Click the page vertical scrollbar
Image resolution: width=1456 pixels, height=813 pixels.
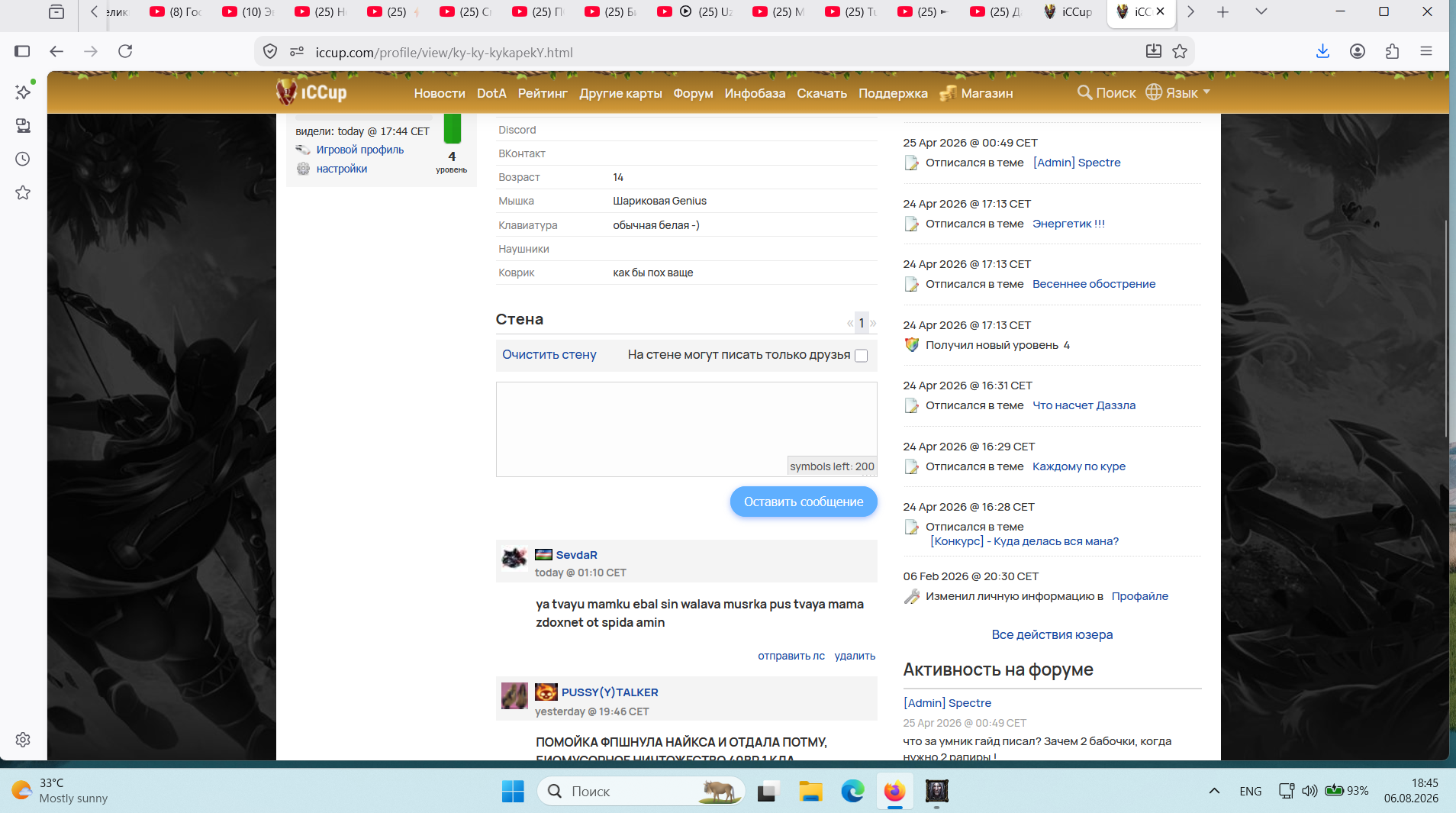point(1446,328)
